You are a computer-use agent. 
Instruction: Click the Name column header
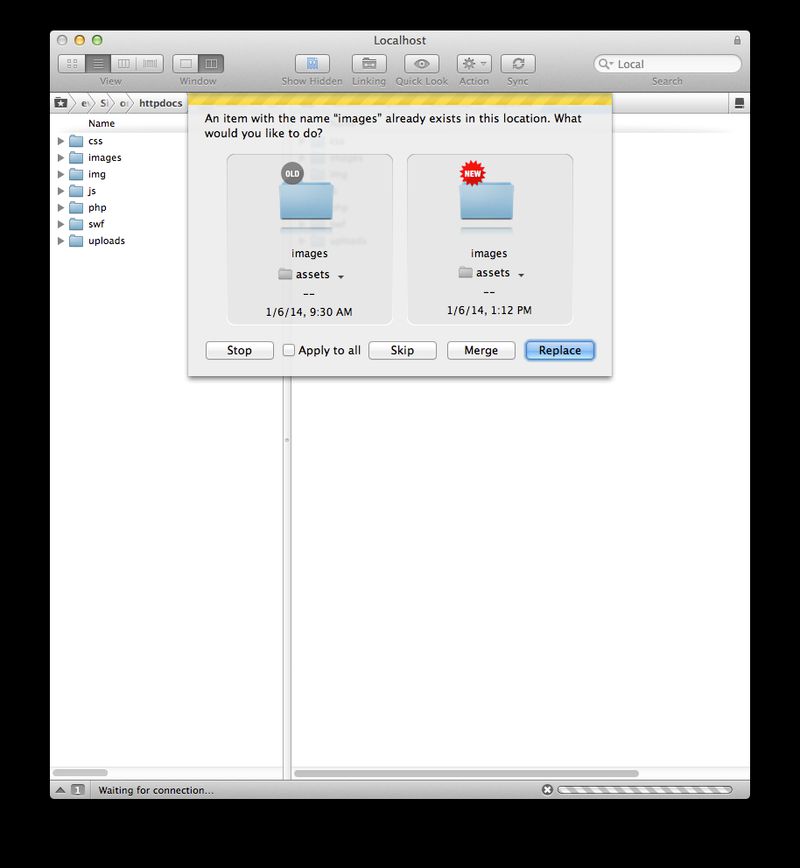point(102,124)
